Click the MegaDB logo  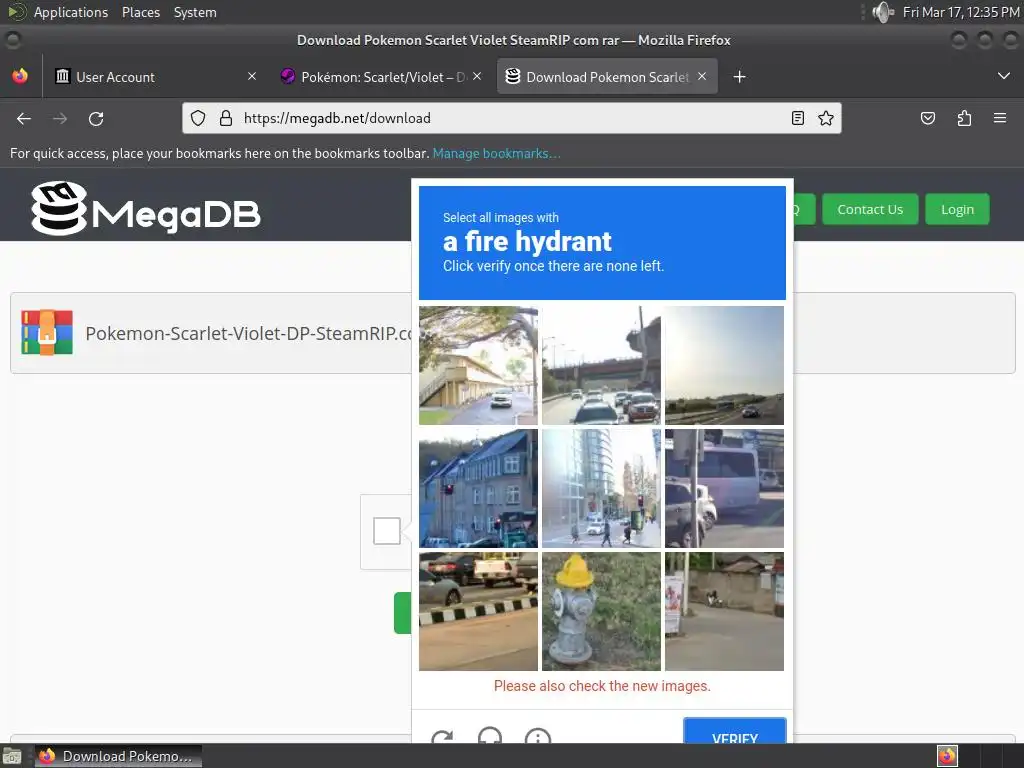coord(146,209)
